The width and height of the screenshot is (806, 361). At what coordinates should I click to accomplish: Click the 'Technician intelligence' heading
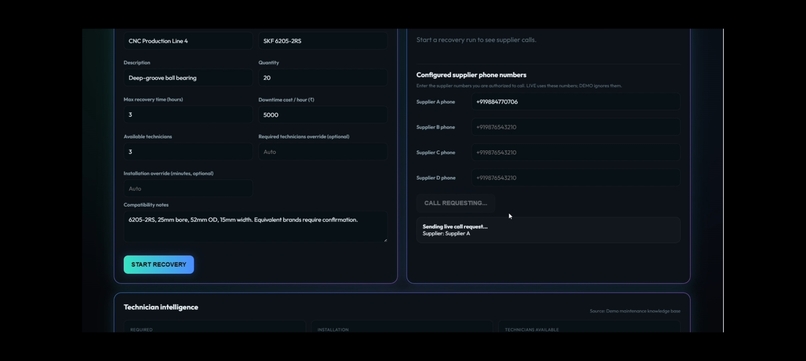tap(161, 307)
